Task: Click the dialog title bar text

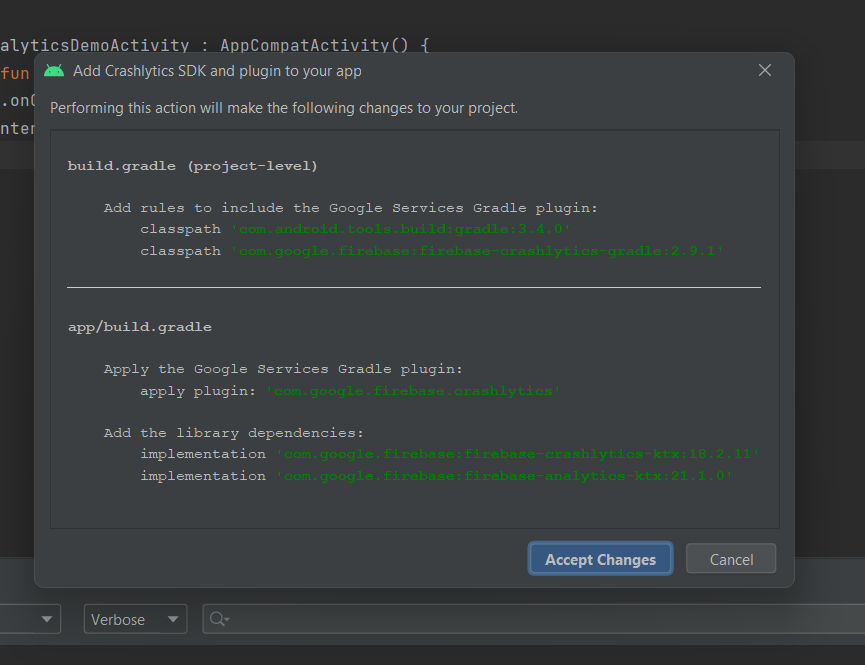Action: [216, 71]
